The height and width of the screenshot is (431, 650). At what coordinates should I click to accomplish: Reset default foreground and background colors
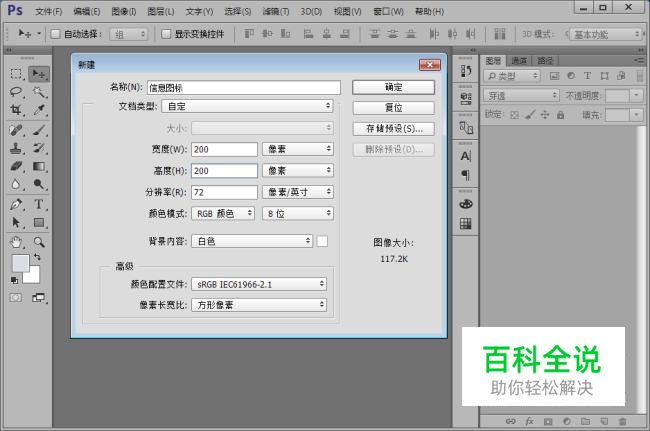click(15, 281)
